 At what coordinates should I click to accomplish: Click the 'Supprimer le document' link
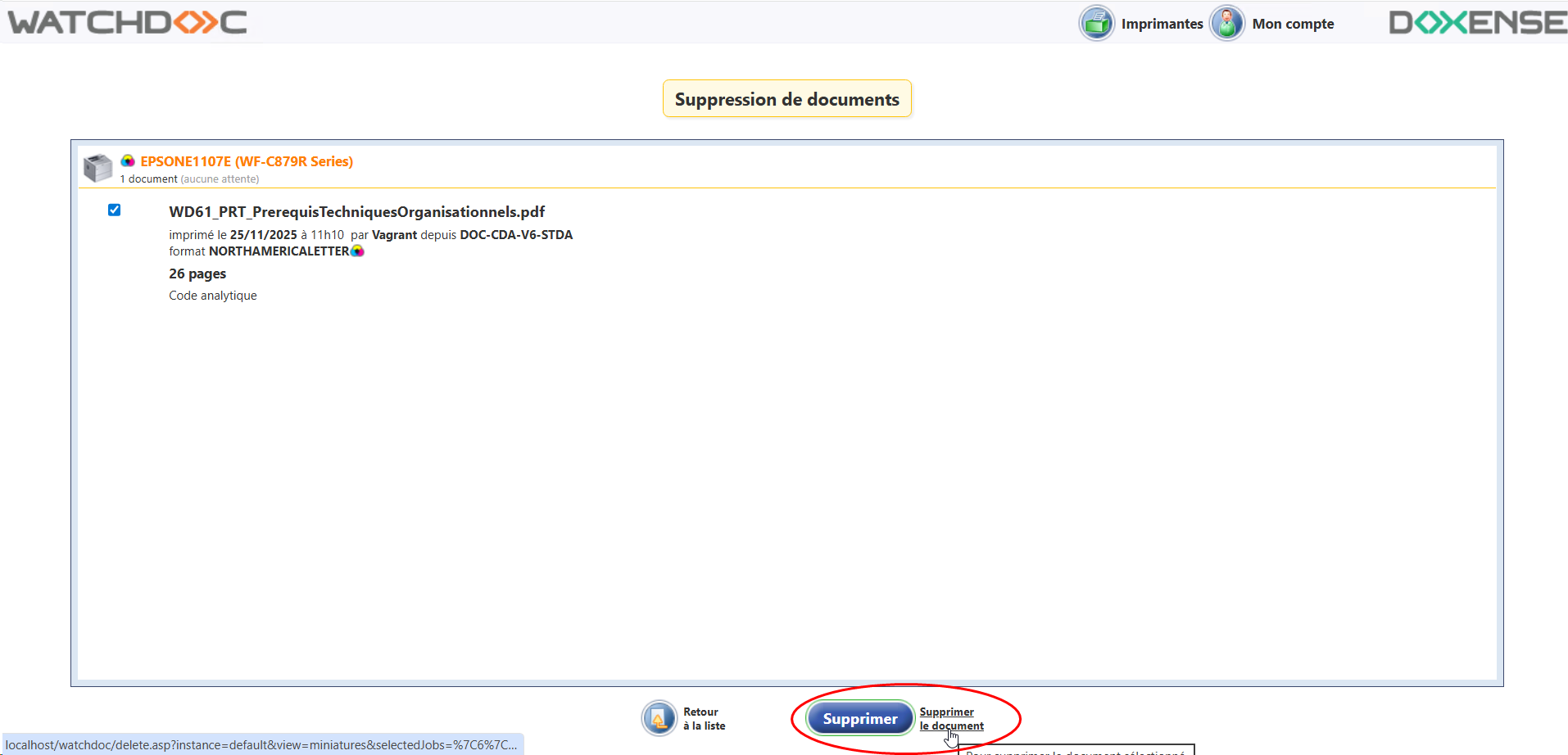pyautogui.click(x=950, y=719)
